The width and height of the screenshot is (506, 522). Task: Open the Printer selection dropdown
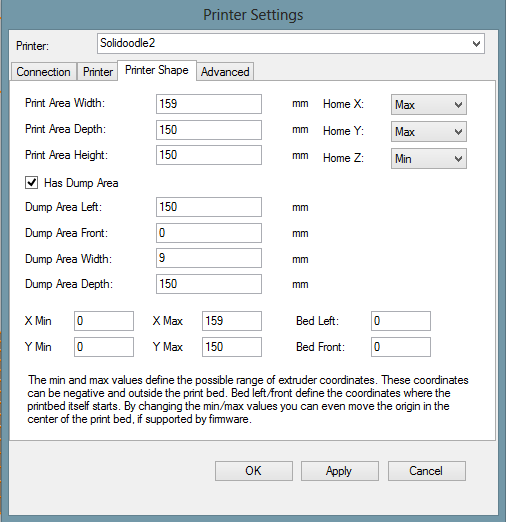point(291,43)
